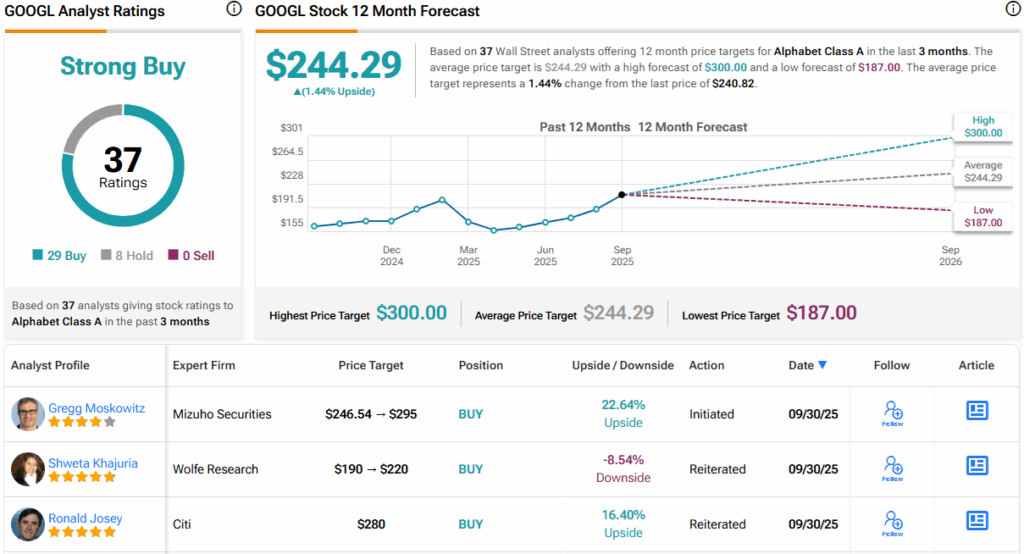
Task: Click the 37 Ratings donut chart
Action: 122,168
